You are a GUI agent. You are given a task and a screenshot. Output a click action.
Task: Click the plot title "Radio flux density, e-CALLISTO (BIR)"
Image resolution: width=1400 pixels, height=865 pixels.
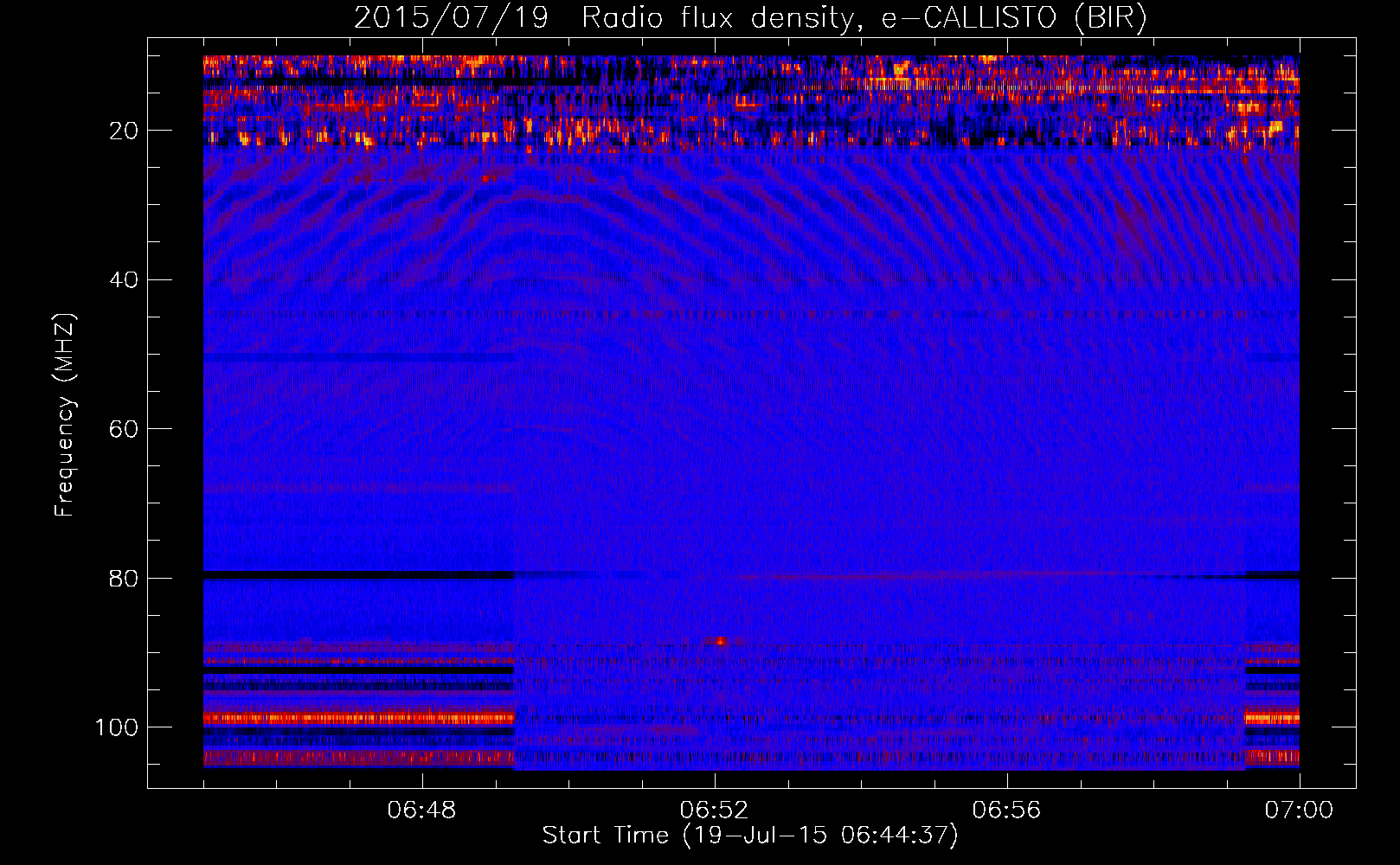(x=864, y=18)
